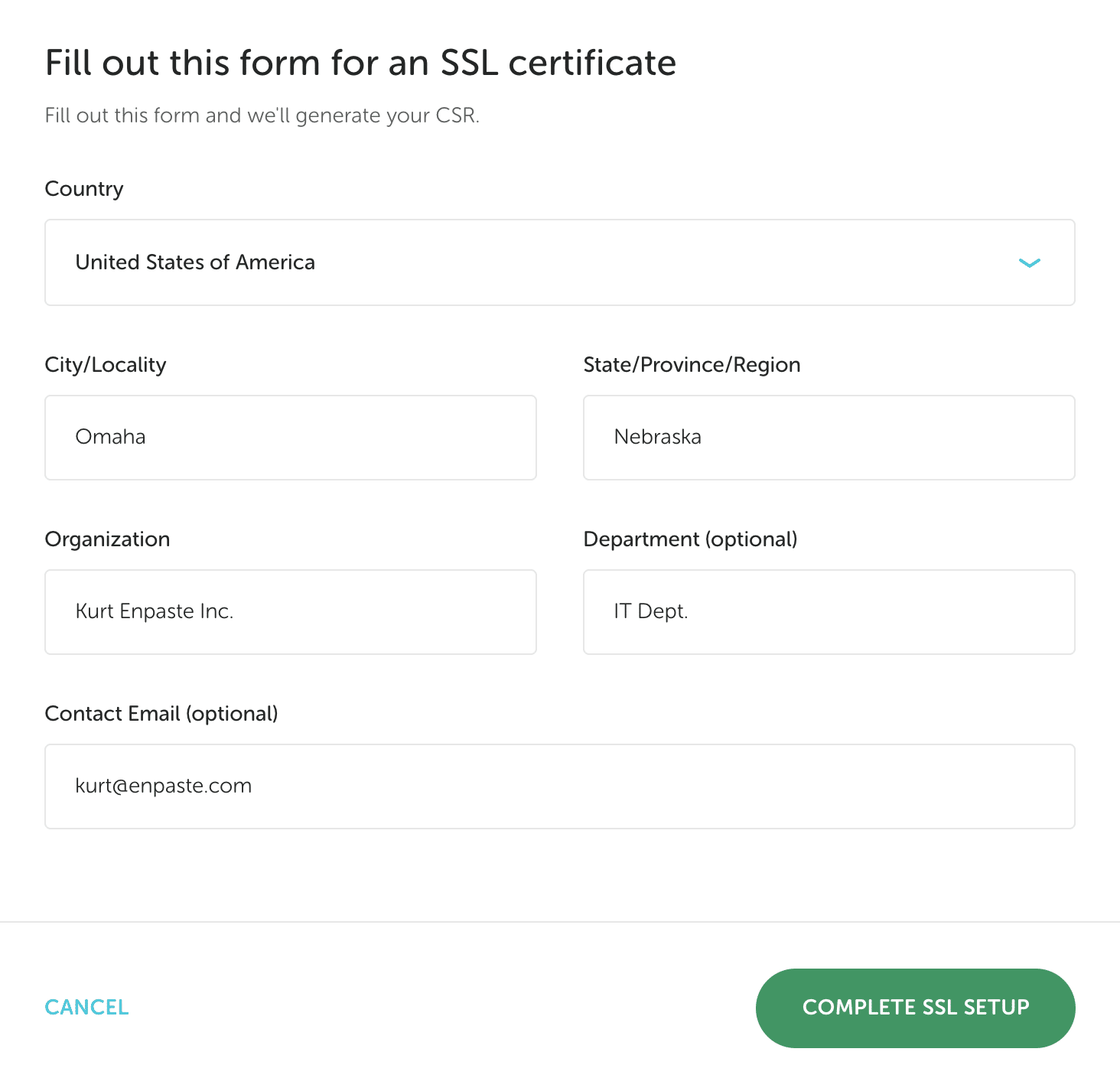Click the Contact Email (optional) label
Screen dimensions: 1120x1091
(161, 714)
